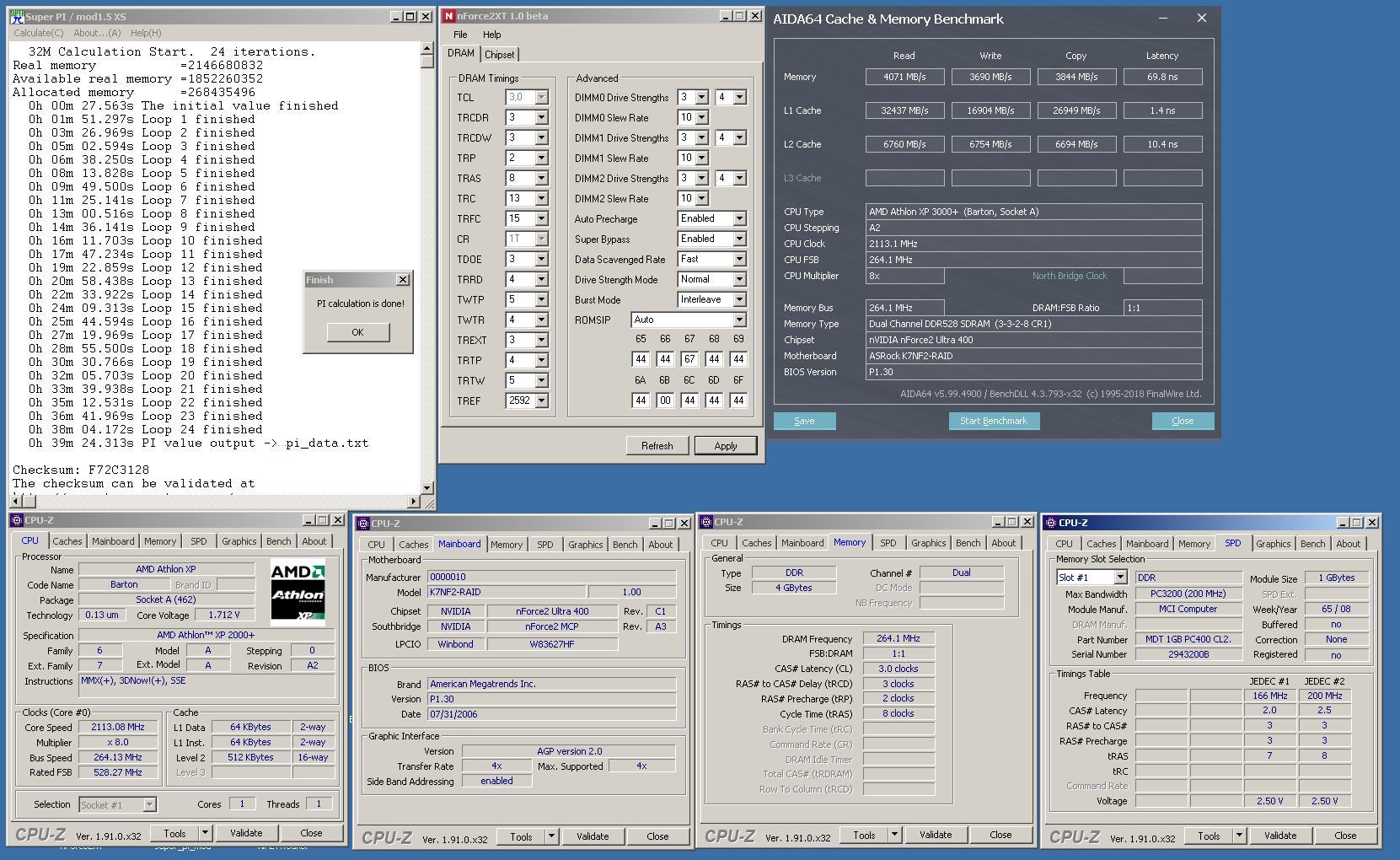
Task: Select the DRAM tab in nForce2XT
Action: (461, 53)
